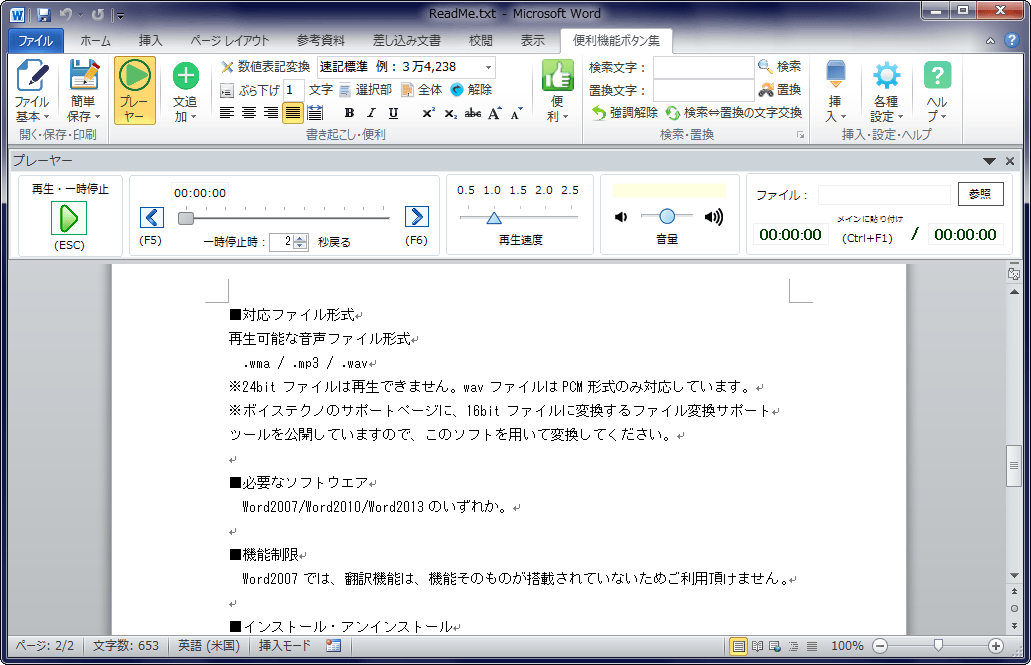Click the 参照 browse button
Image resolution: width=1031 pixels, height=665 pixels.
980,194
